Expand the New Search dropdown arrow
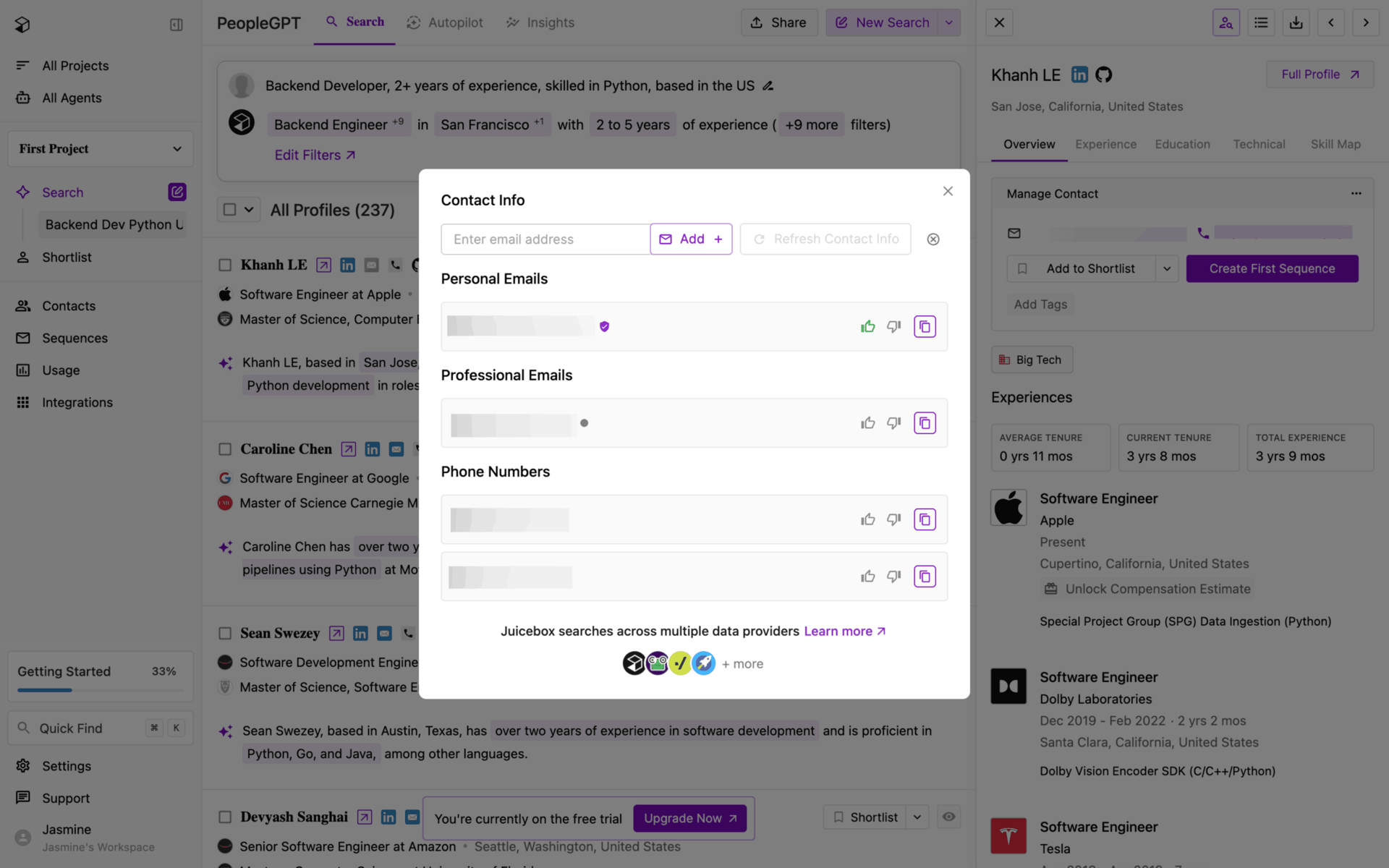 949,22
